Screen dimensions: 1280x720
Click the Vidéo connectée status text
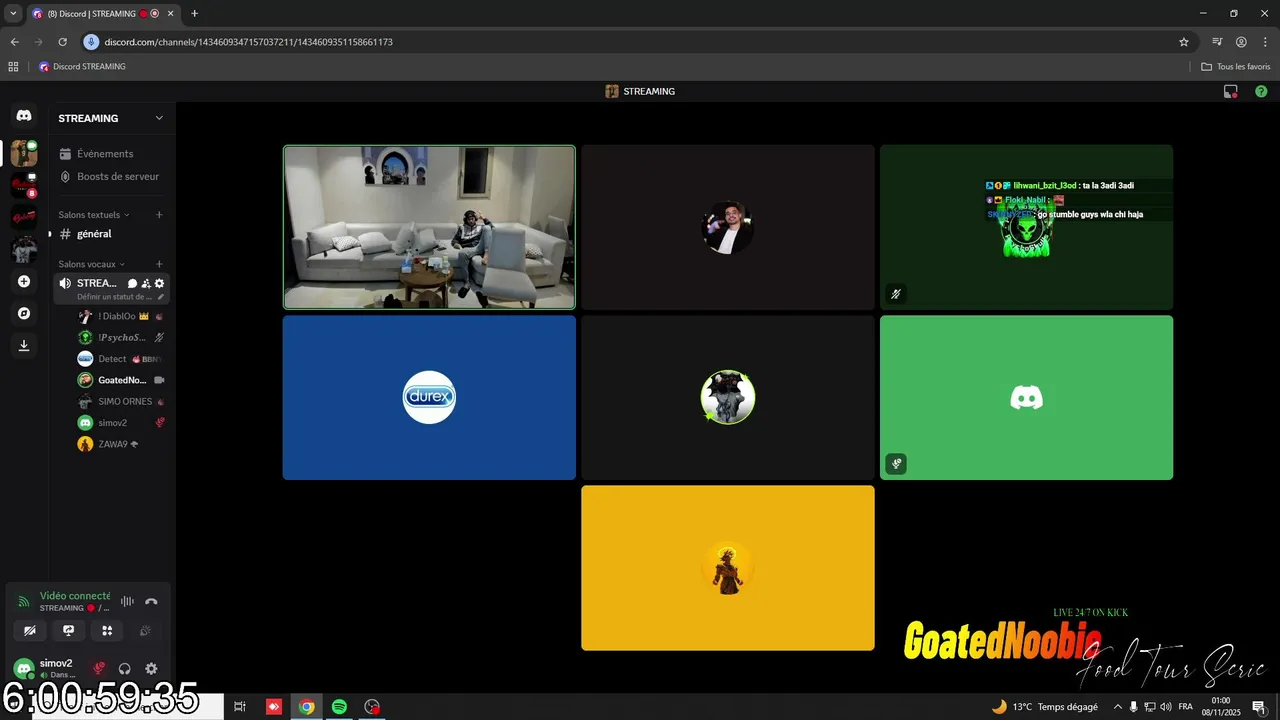click(75, 596)
